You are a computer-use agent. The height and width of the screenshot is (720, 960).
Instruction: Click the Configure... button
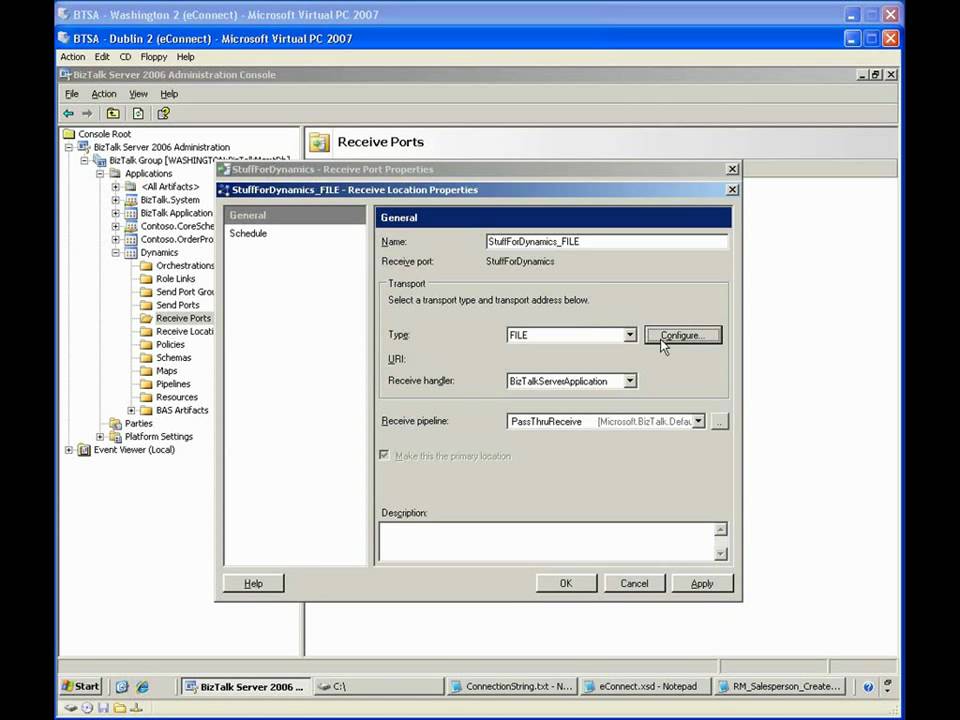pos(683,335)
